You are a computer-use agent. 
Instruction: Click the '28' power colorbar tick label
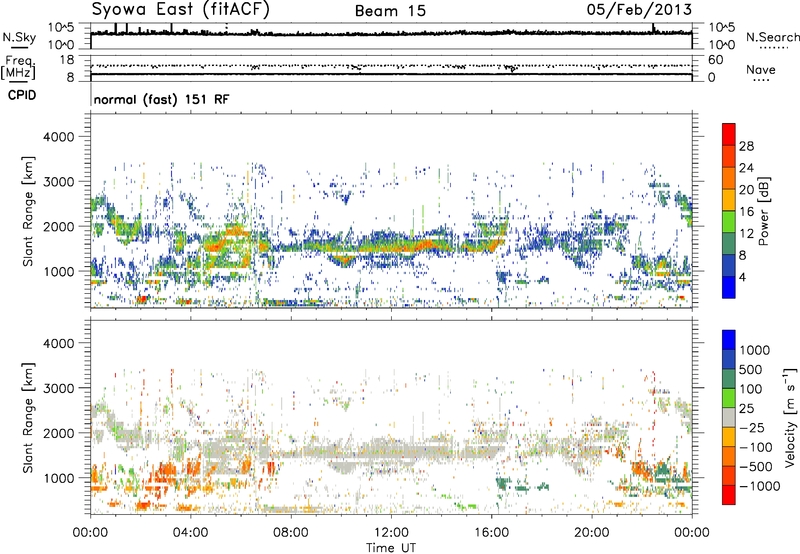[746, 146]
